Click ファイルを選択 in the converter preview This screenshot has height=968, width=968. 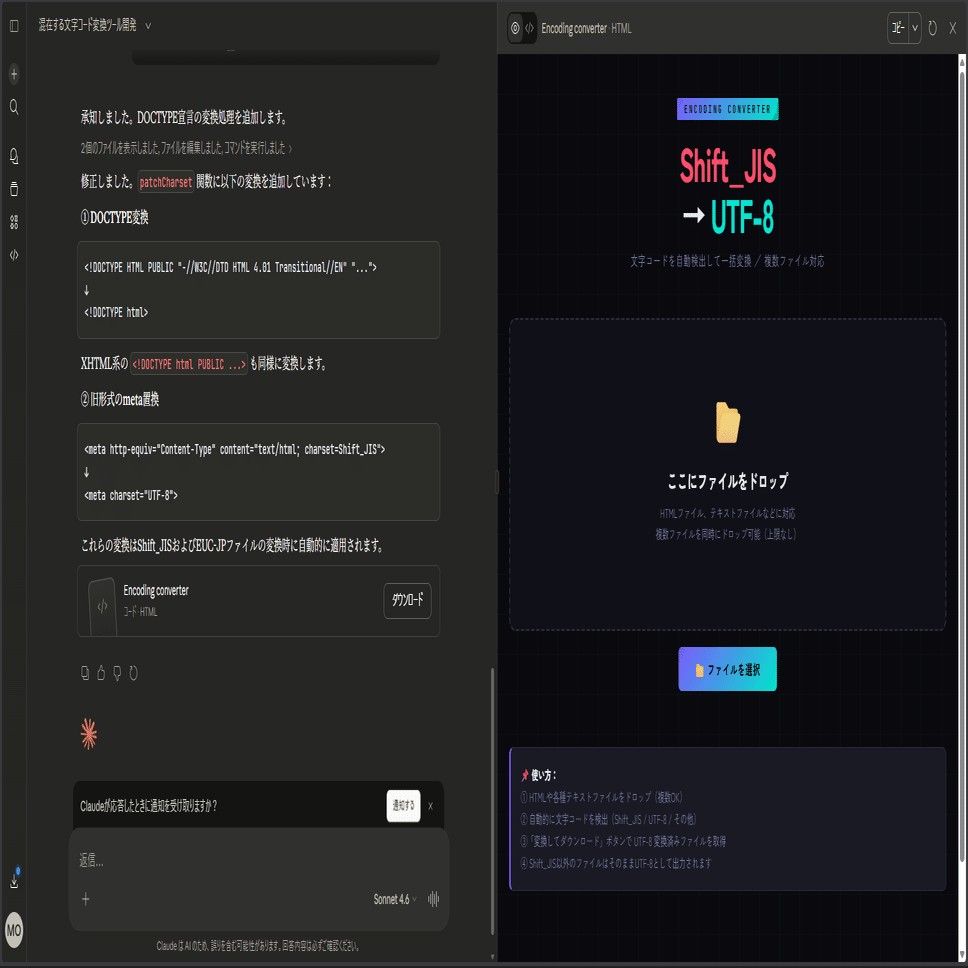[727, 669]
